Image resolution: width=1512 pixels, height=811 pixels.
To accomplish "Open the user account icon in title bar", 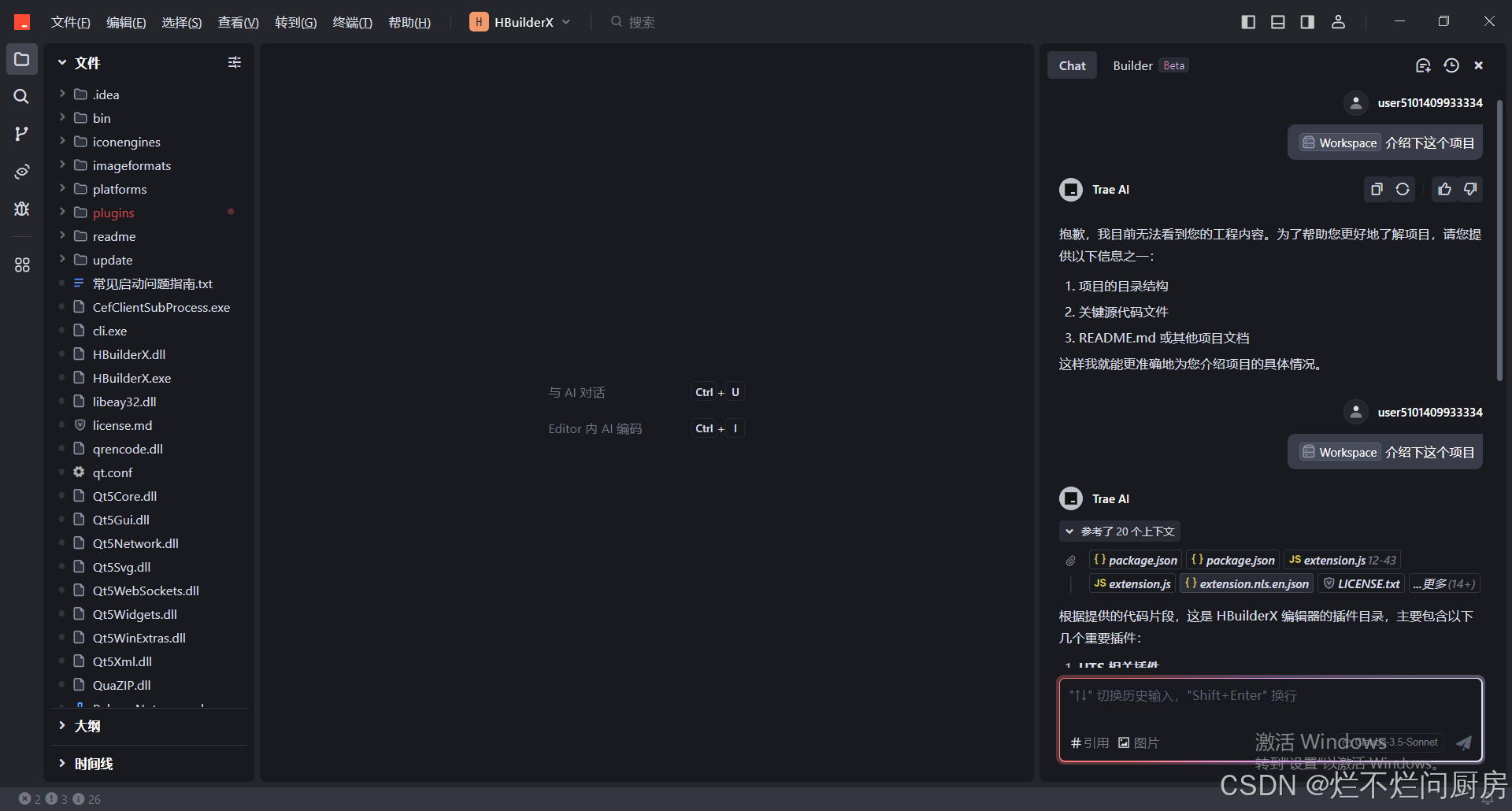I will tap(1338, 22).
